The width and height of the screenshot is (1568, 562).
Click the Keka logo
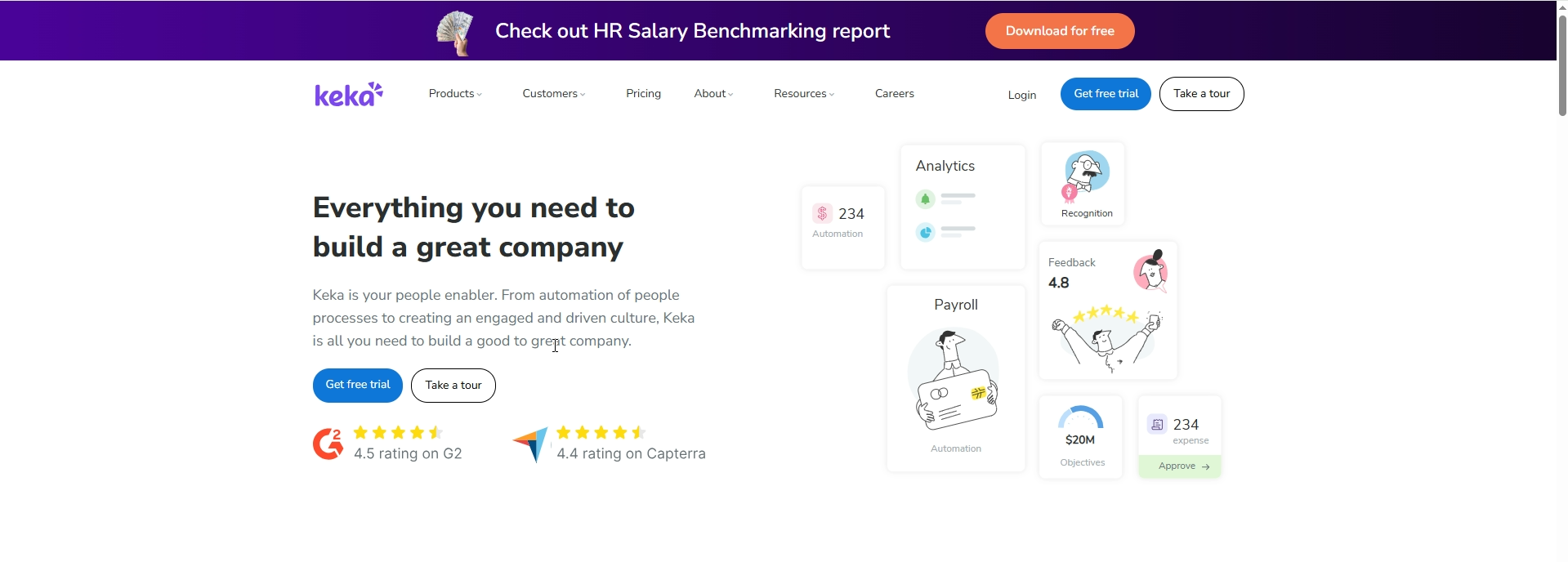[x=349, y=95]
